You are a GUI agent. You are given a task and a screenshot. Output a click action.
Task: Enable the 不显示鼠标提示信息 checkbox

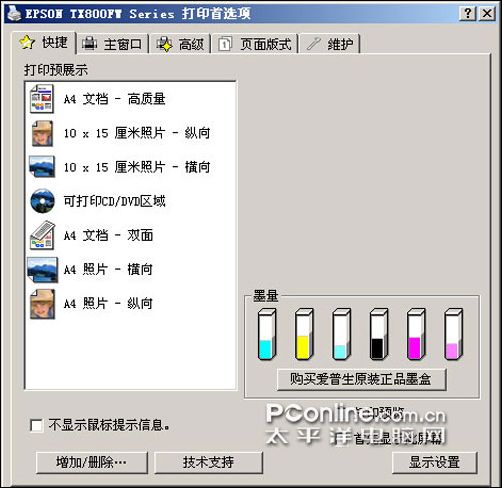click(36, 426)
